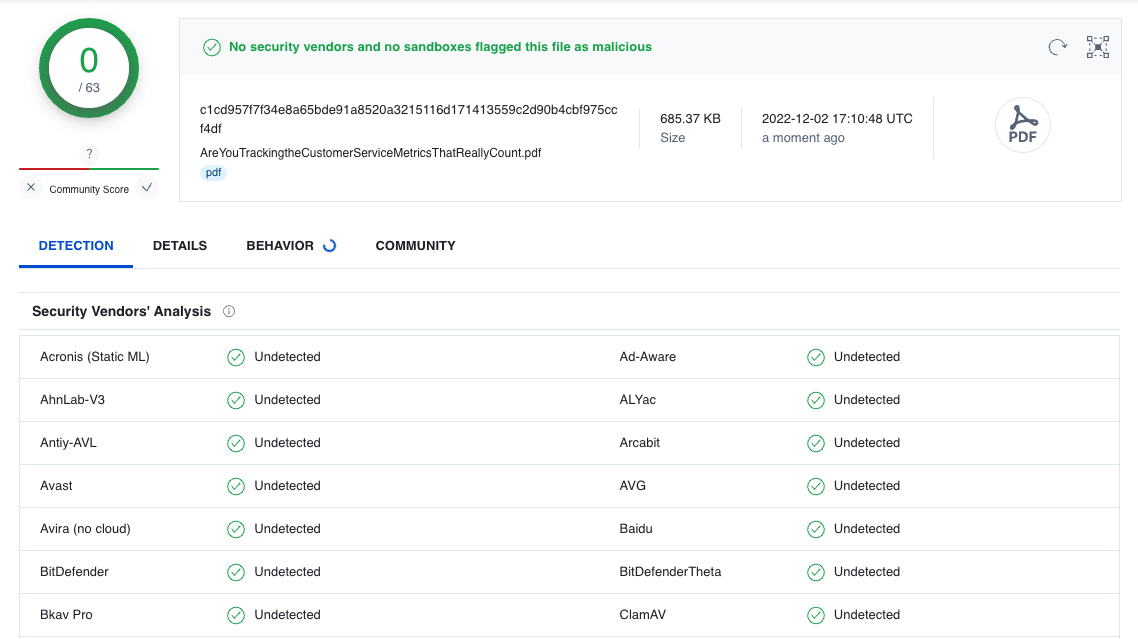The height and width of the screenshot is (639, 1138).
Task: Vote file as malicious with X button
Action: pyautogui.click(x=31, y=188)
